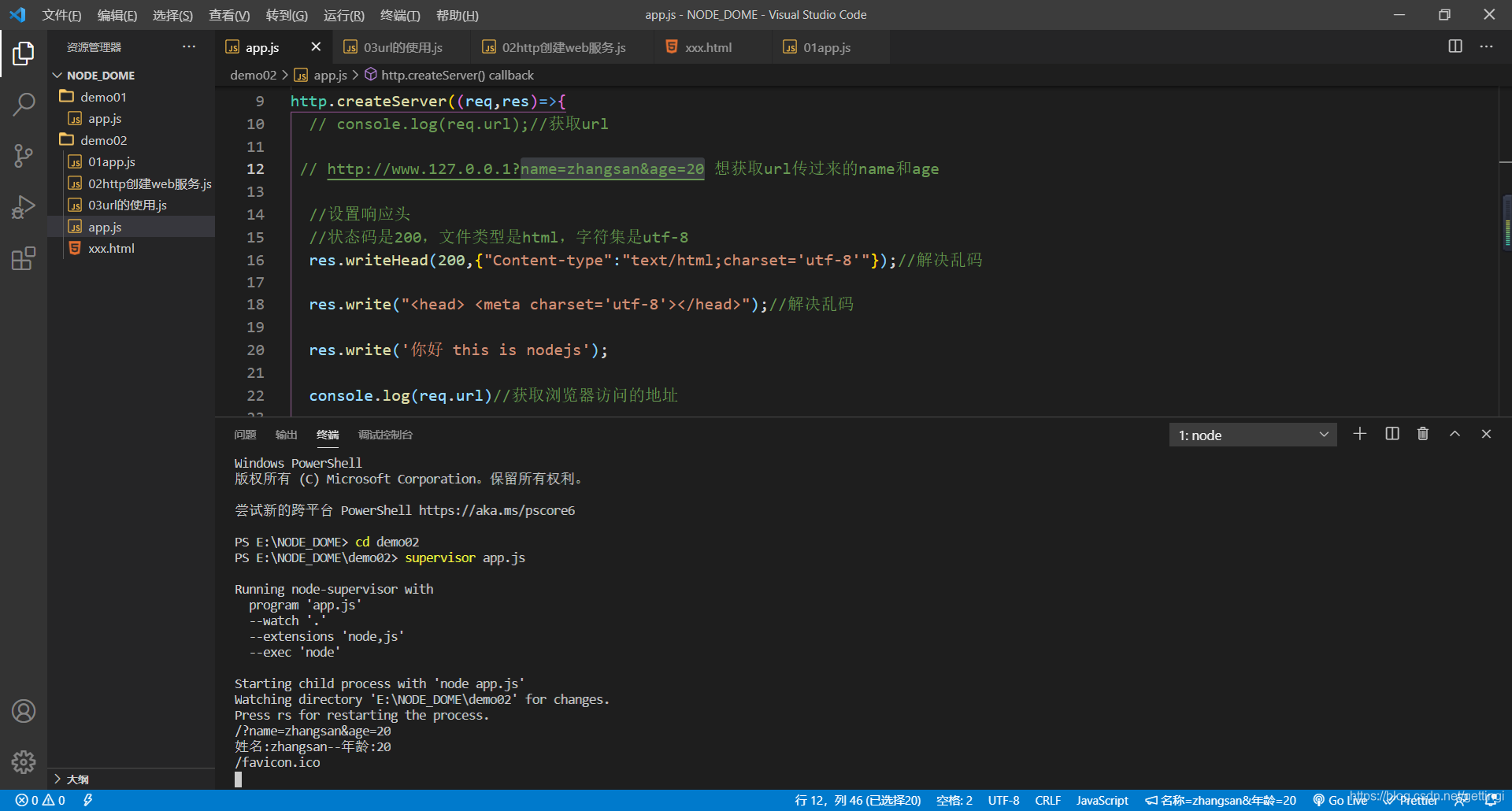Open the terminal selector dropdown '1: node'
This screenshot has width=1512, height=811.
pos(1253,435)
